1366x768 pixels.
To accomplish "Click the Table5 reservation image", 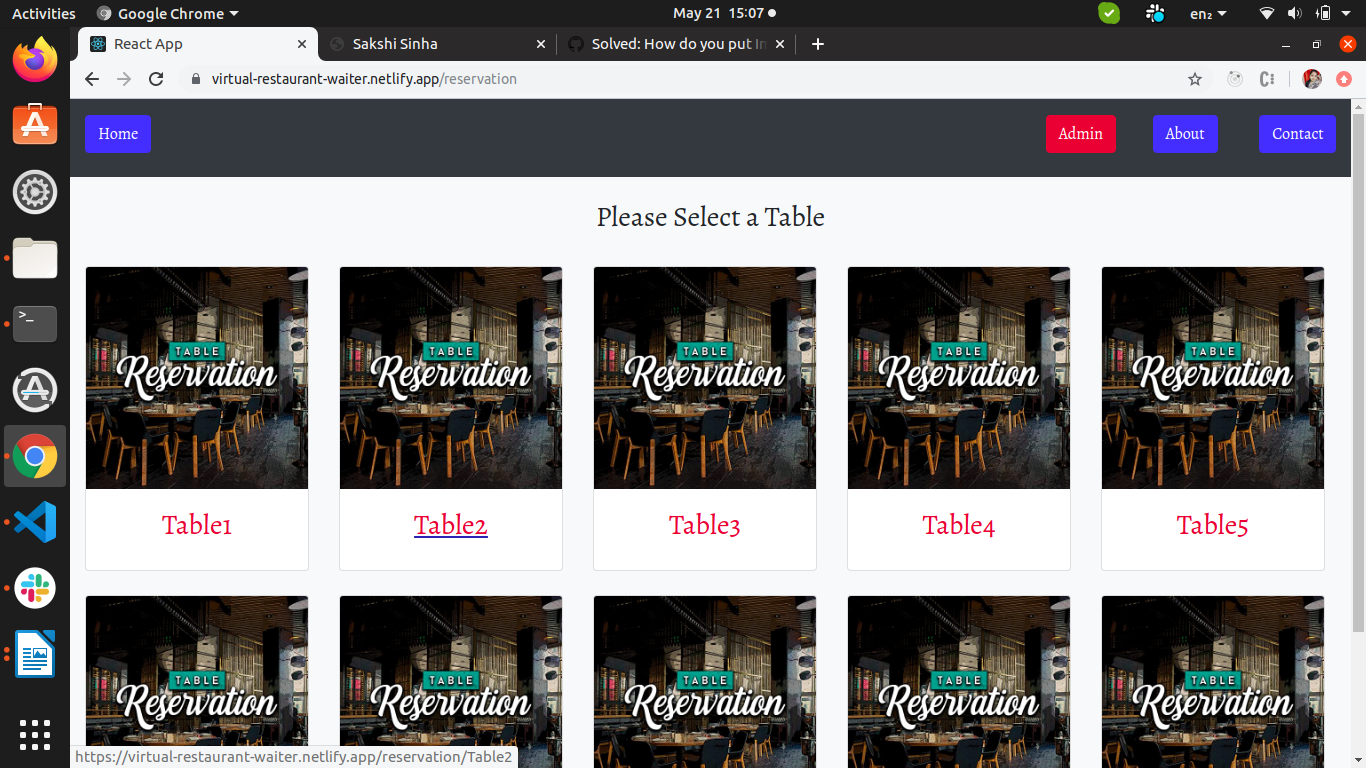I will pos(1213,378).
